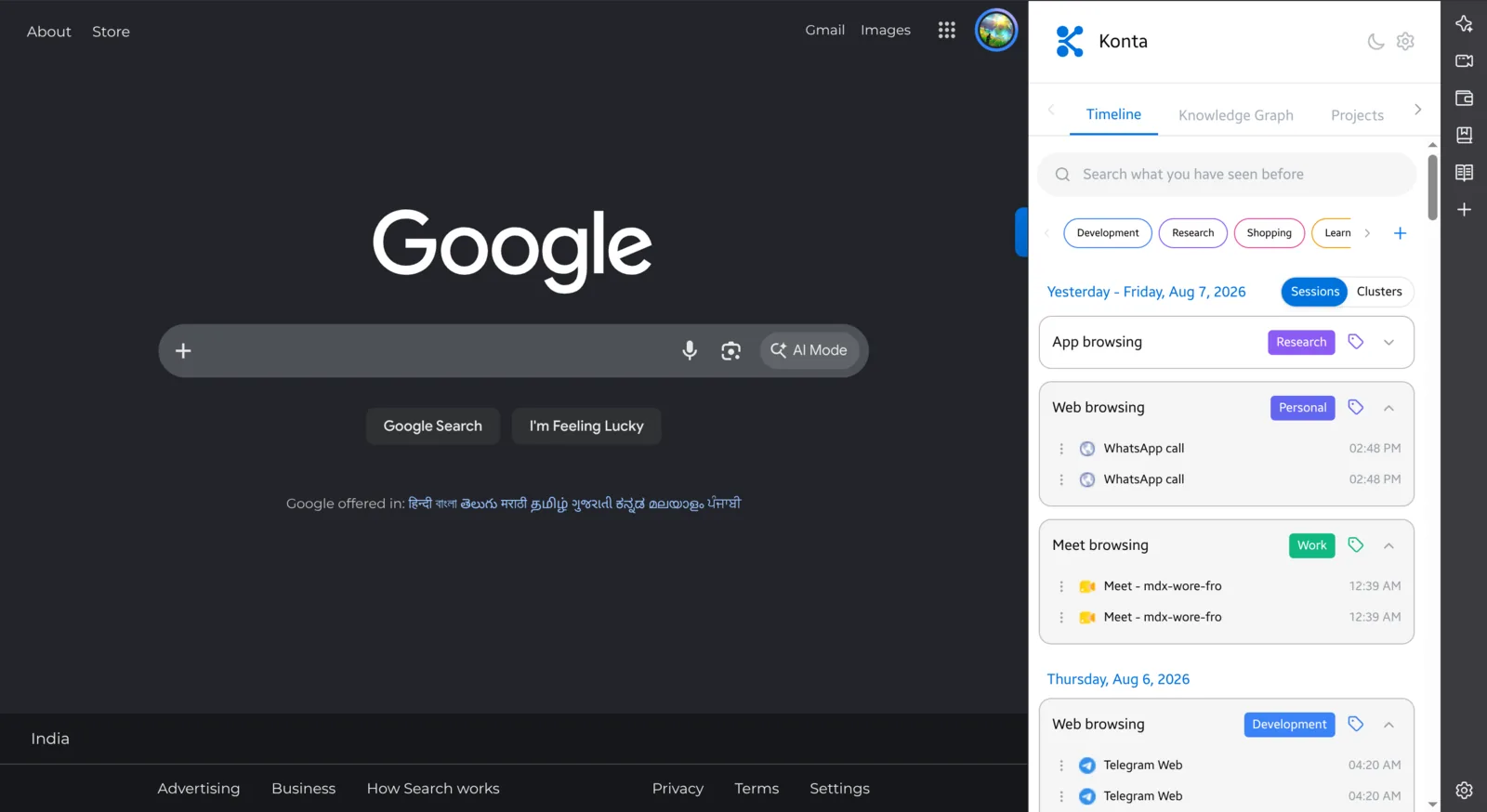Image resolution: width=1487 pixels, height=812 pixels.
Task: Click the Work label on Meet browsing
Action: [x=1311, y=545]
